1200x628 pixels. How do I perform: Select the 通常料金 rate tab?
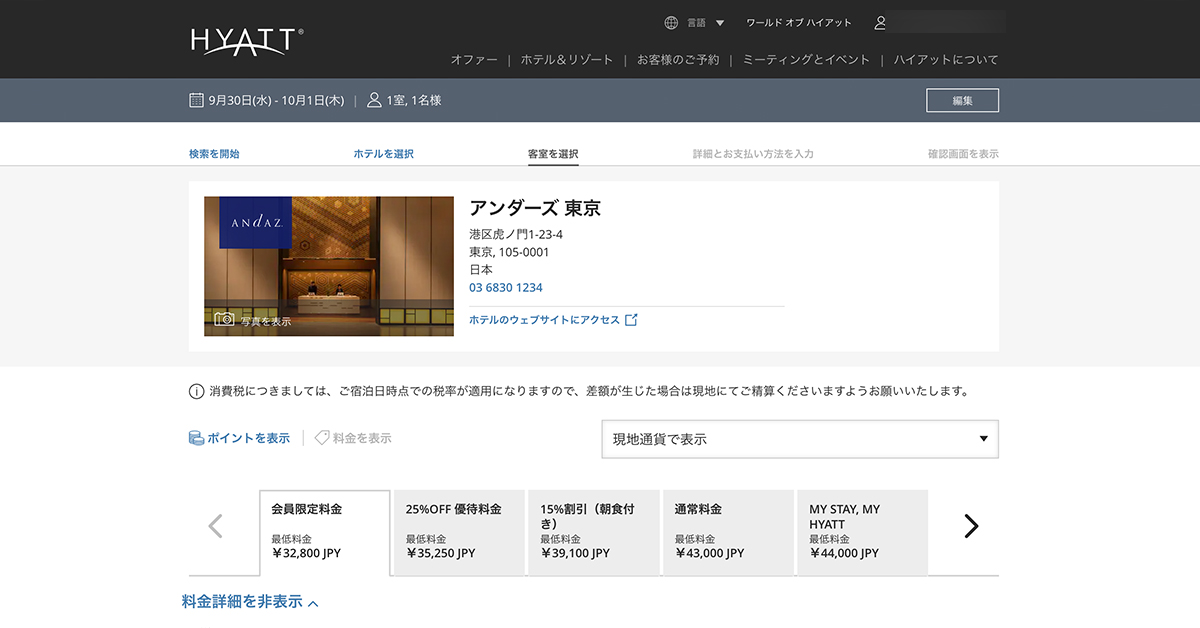click(x=728, y=532)
